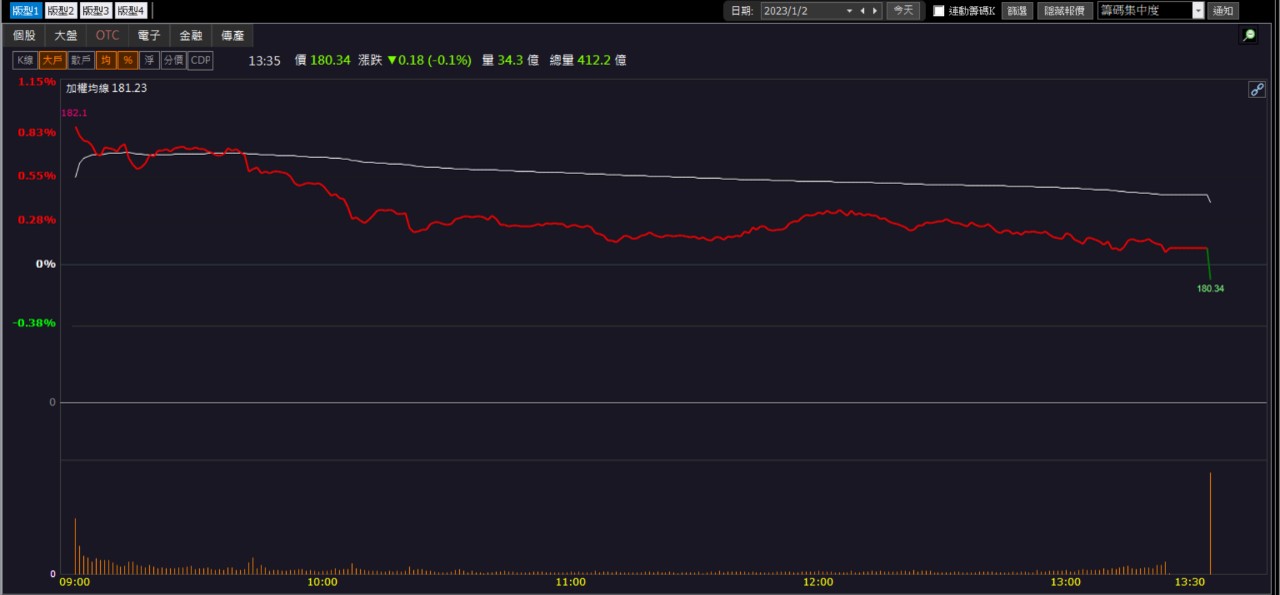Switch to the 傳產 tab
Image resolution: width=1280 pixels, height=595 pixels.
click(x=232, y=35)
